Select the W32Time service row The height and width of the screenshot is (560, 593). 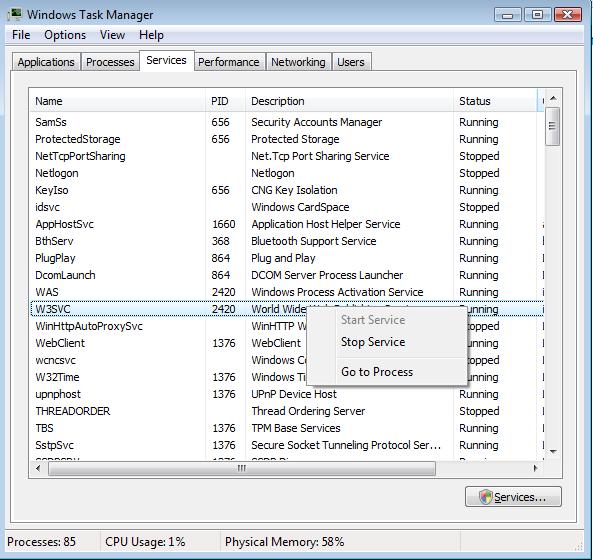(286, 377)
